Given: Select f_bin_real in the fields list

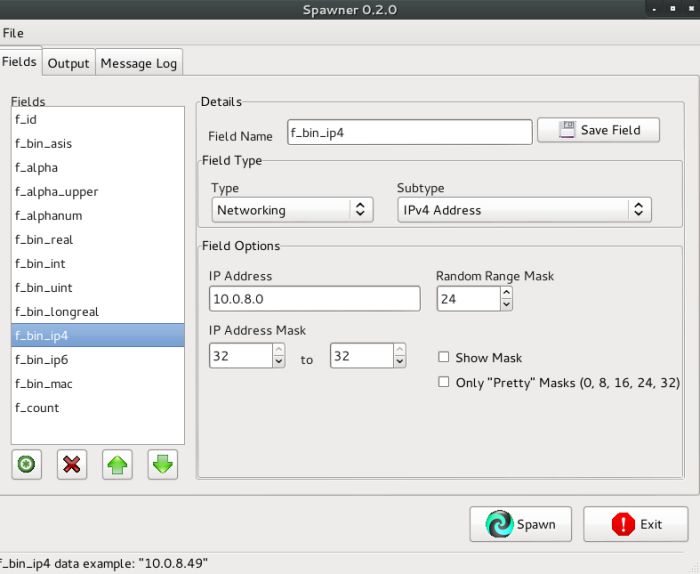Looking at the screenshot, I should 98,240.
